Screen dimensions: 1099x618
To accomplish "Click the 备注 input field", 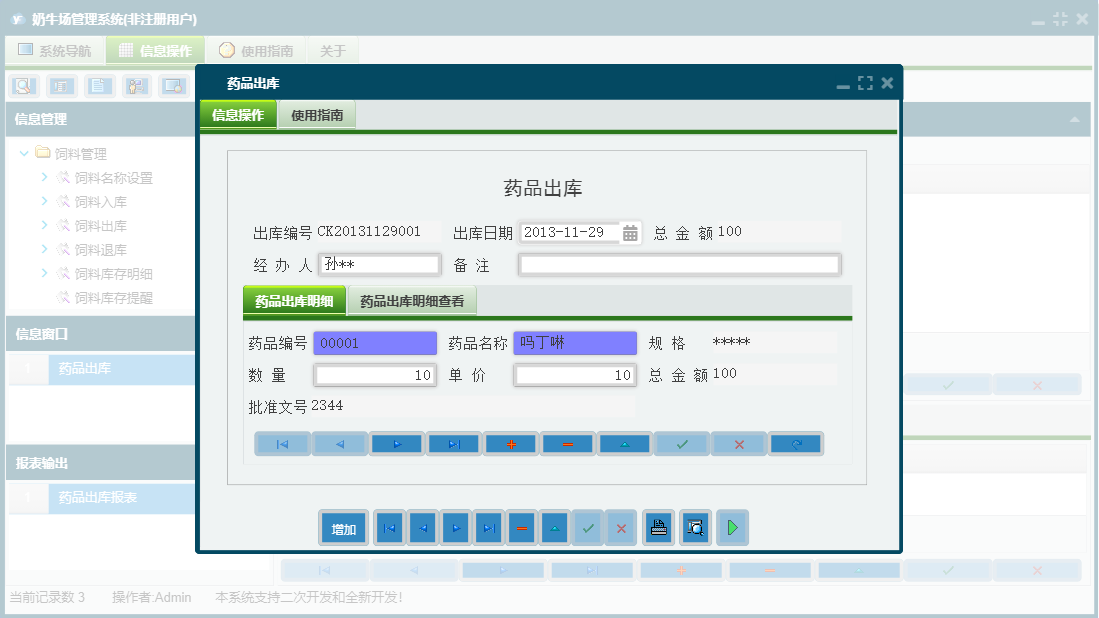I will pos(678,264).
